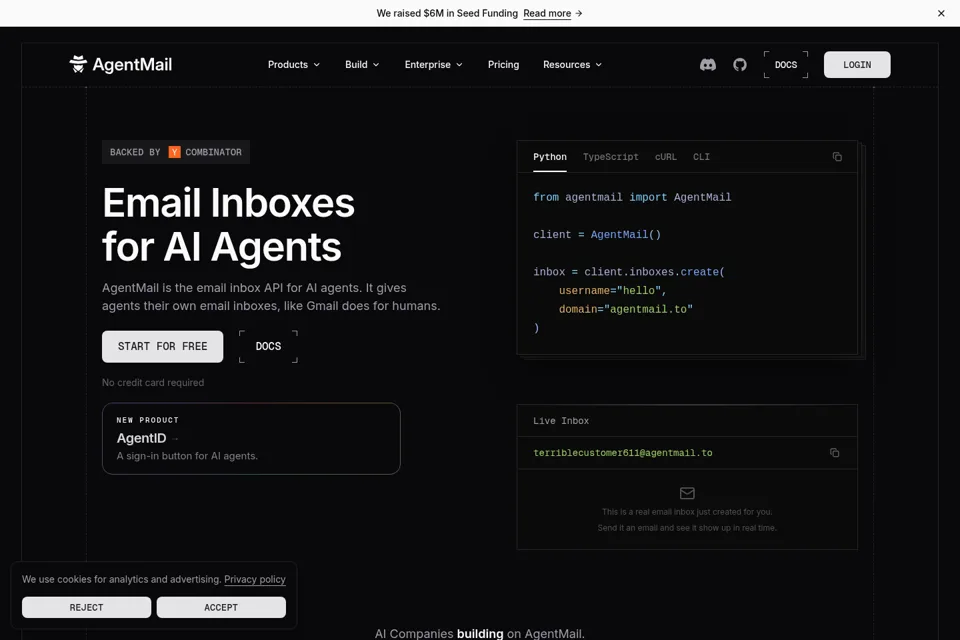This screenshot has width=960, height=640.
Task: Click the 'domain="agentmail.to"' code line
Action: (x=626, y=309)
